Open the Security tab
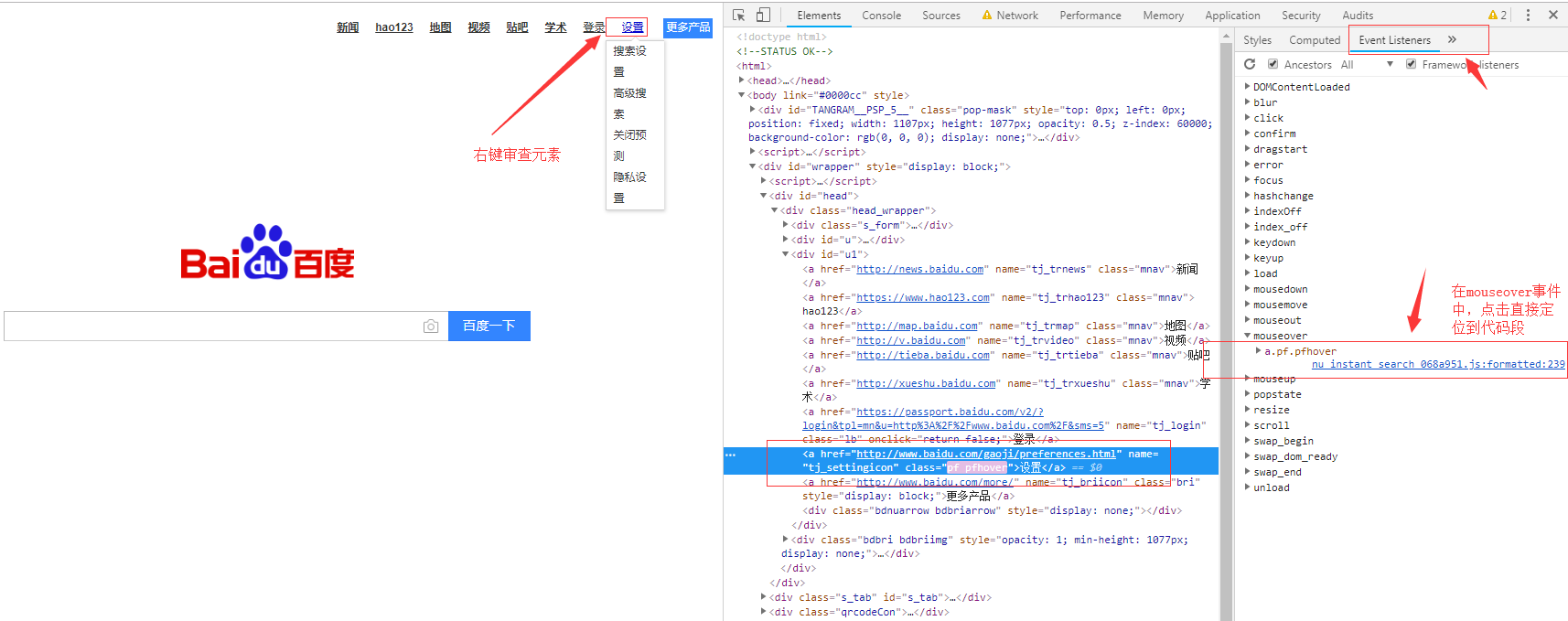 1301,16
